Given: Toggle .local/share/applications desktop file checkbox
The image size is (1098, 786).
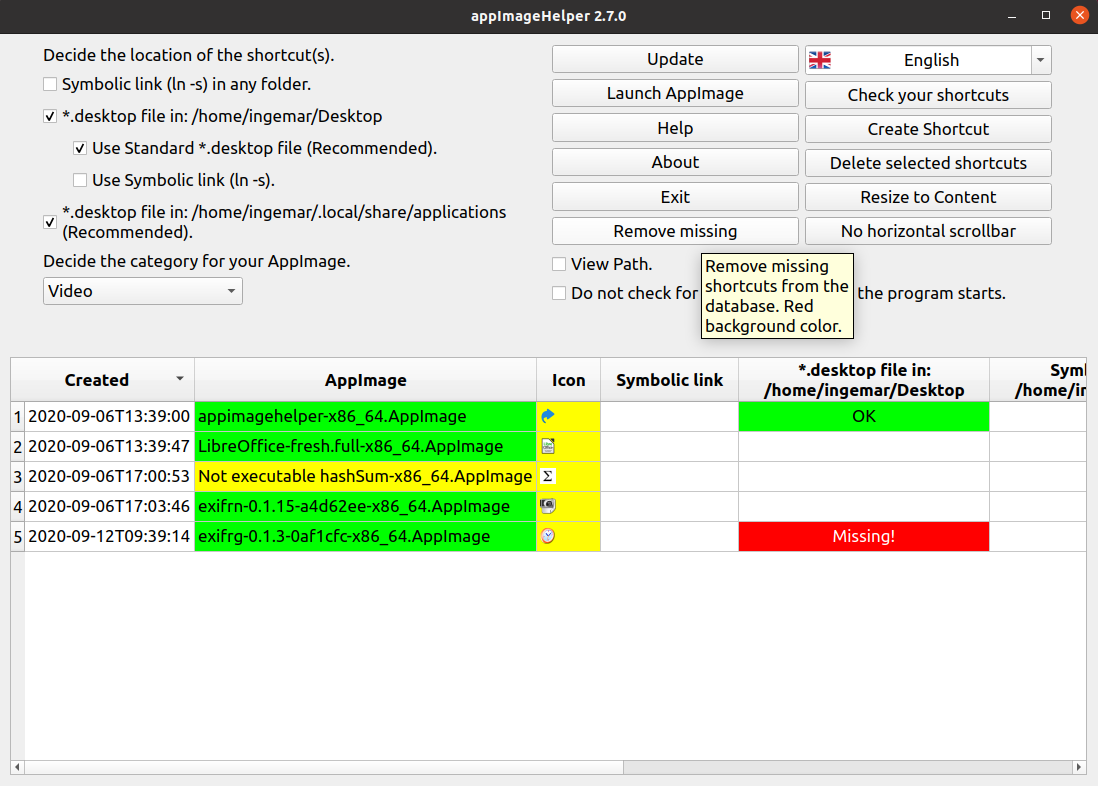Looking at the screenshot, I should point(50,222).
